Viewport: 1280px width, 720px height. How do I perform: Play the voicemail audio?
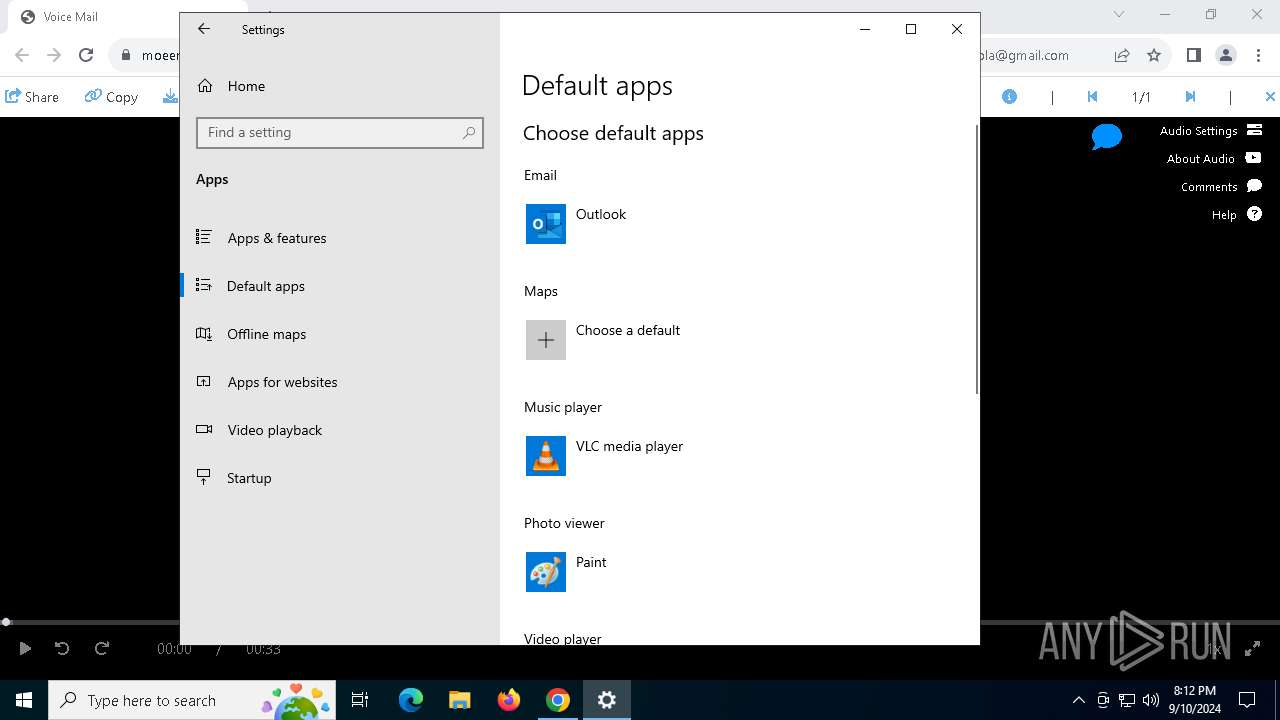[x=25, y=649]
